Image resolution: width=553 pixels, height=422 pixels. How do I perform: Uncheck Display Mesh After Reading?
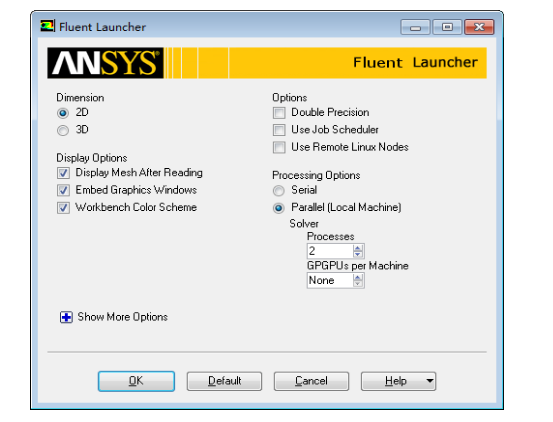pos(63,173)
